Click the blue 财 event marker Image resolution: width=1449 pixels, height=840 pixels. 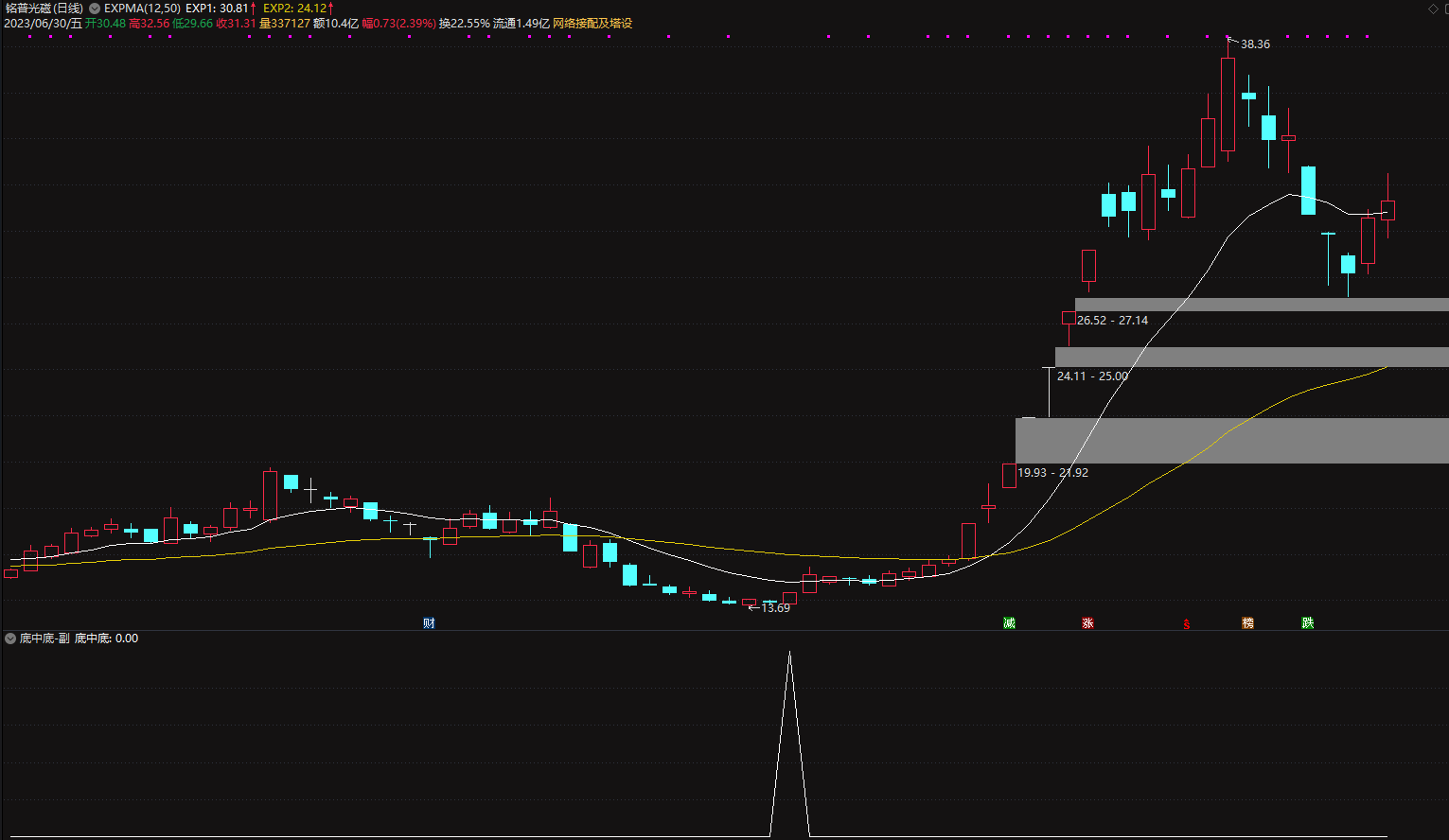pos(429,622)
